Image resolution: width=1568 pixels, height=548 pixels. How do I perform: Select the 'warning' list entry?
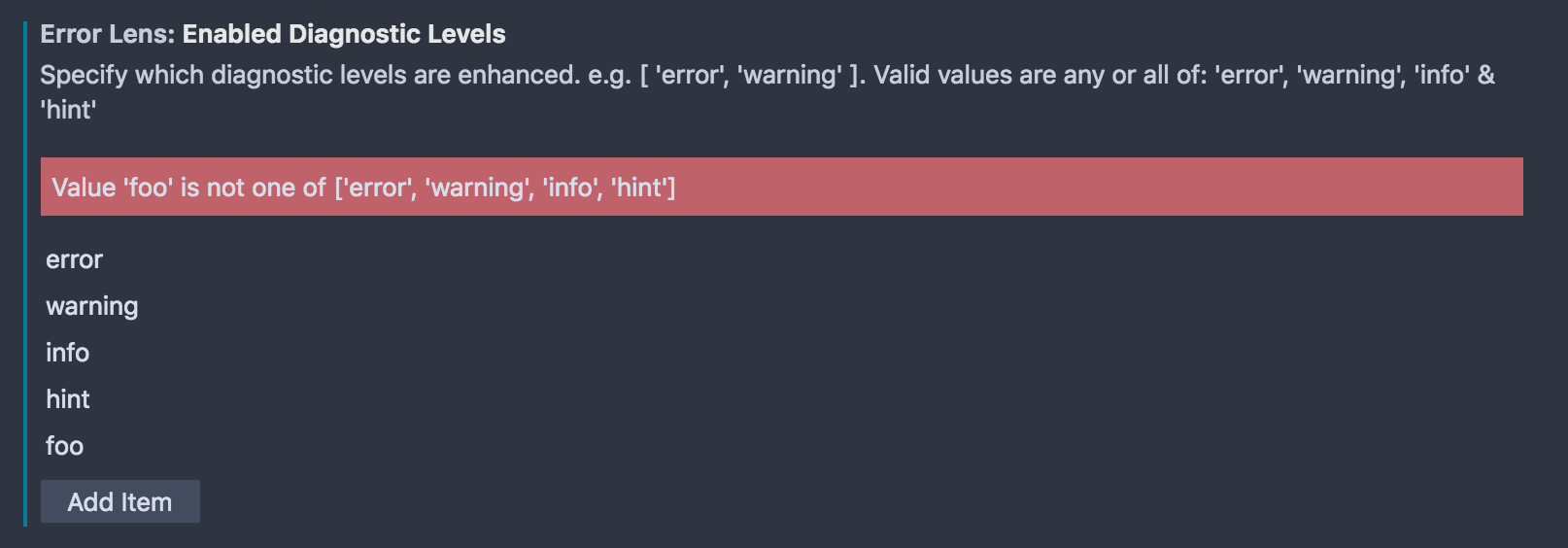point(91,306)
